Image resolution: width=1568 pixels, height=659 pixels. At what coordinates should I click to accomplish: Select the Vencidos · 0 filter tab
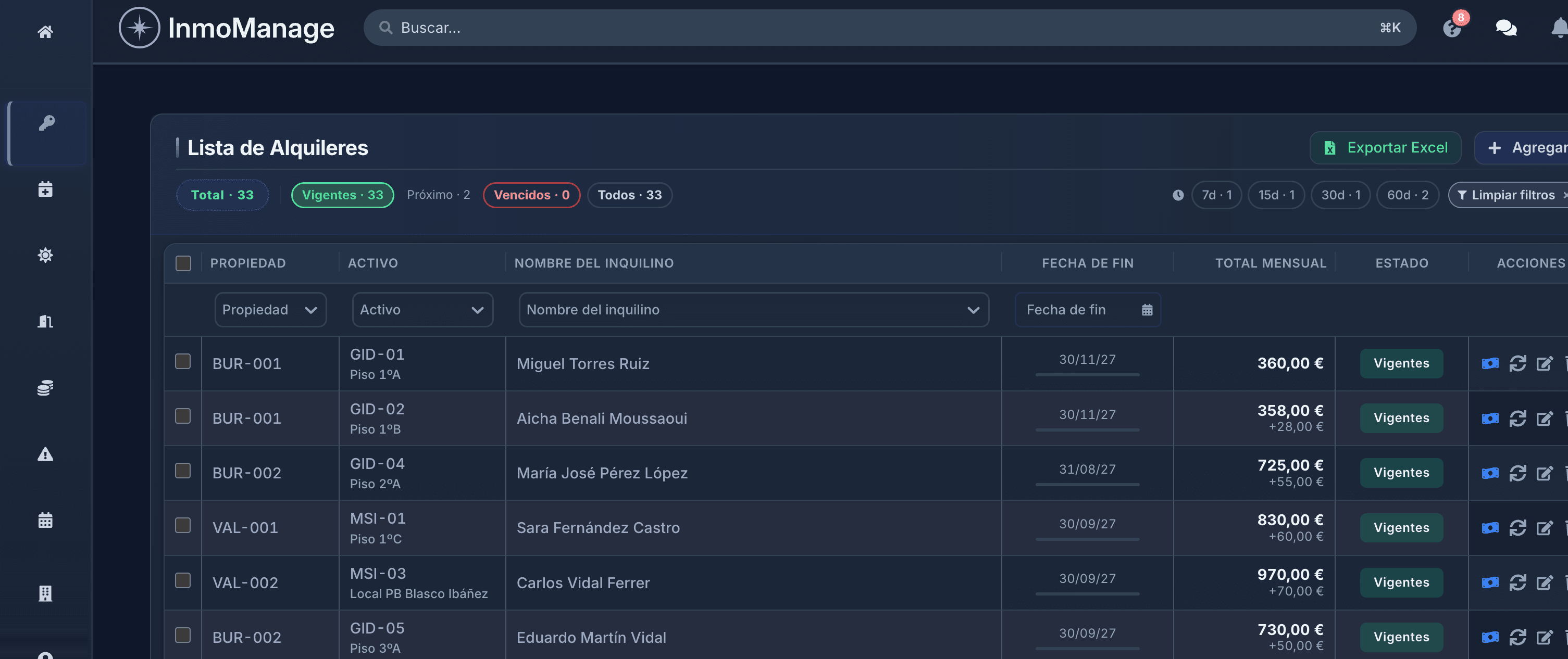pyautogui.click(x=531, y=195)
